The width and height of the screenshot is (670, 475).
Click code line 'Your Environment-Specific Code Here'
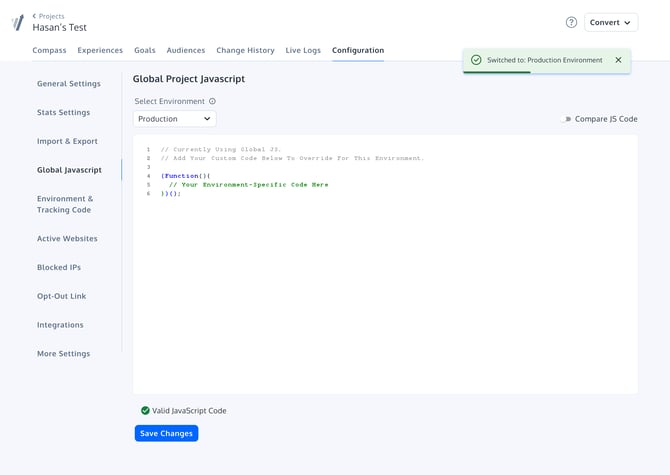249,185
